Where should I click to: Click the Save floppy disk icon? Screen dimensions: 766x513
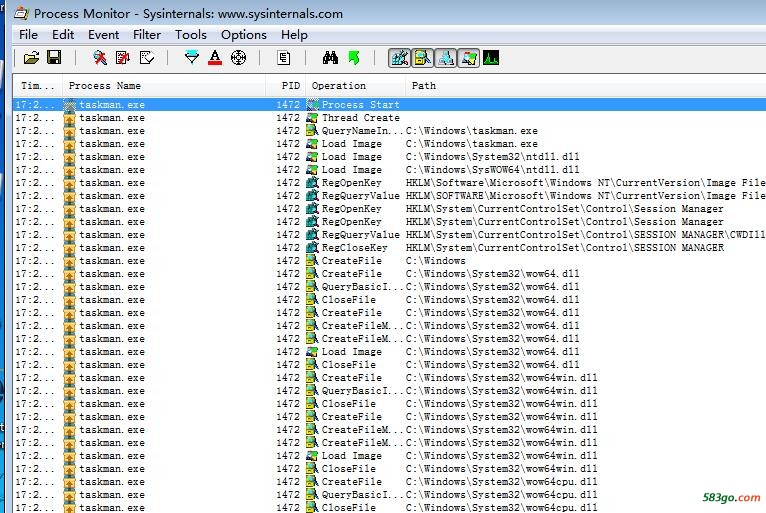click(54, 58)
